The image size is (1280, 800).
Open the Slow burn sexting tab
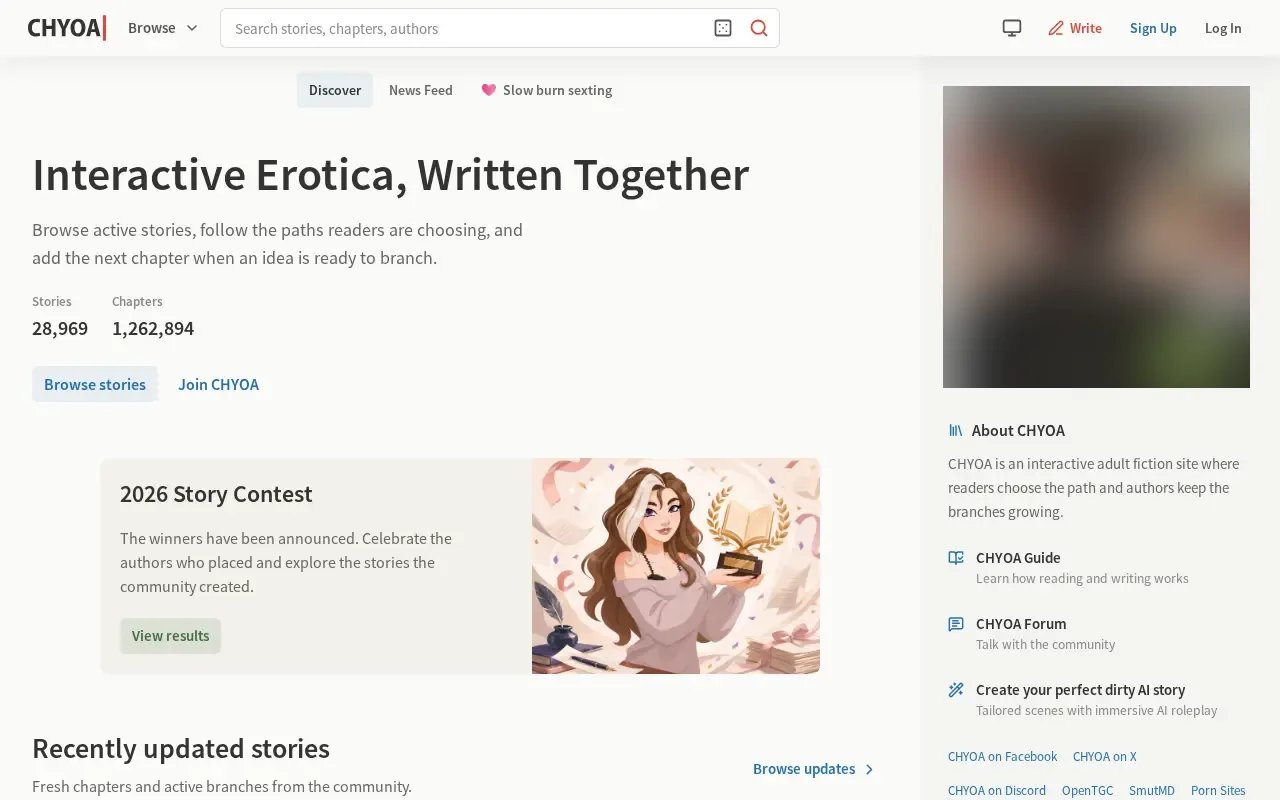click(x=547, y=90)
